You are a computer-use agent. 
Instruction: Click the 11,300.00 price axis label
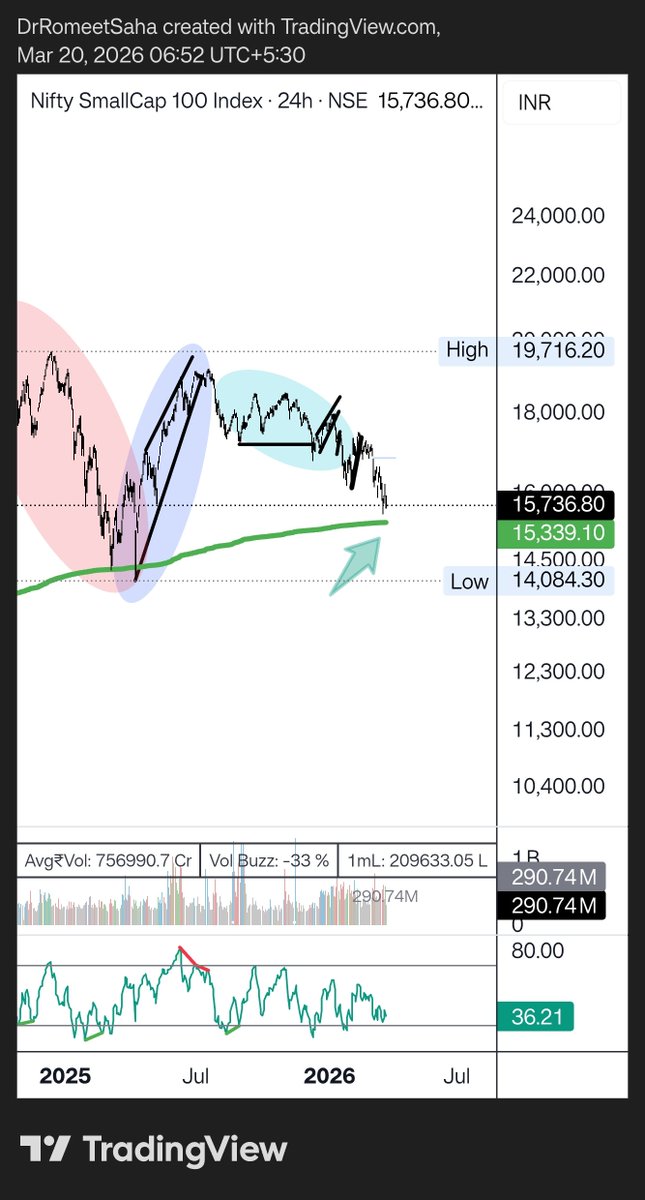[x=558, y=729]
